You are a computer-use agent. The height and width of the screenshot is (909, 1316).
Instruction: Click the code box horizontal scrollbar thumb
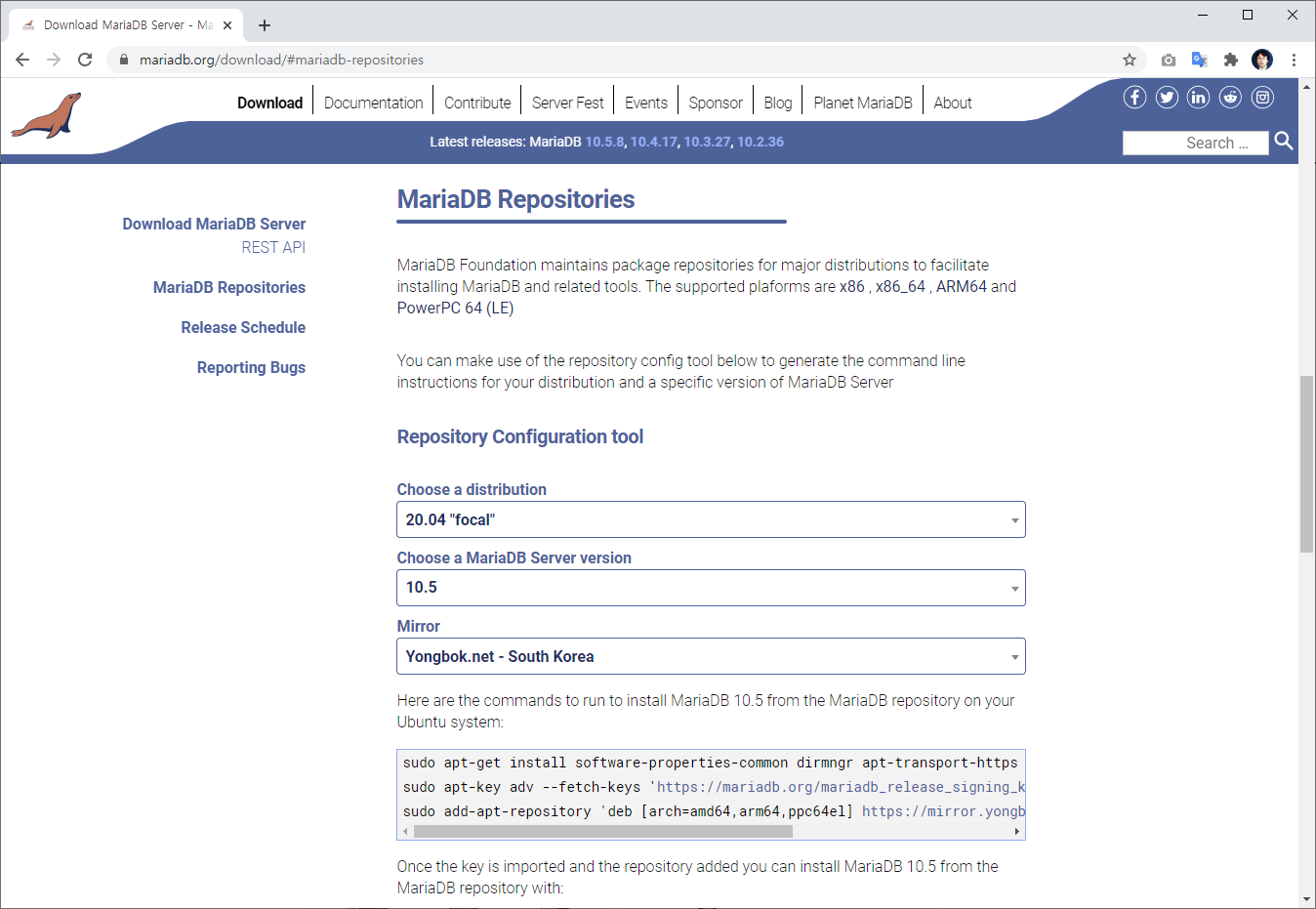pos(602,832)
